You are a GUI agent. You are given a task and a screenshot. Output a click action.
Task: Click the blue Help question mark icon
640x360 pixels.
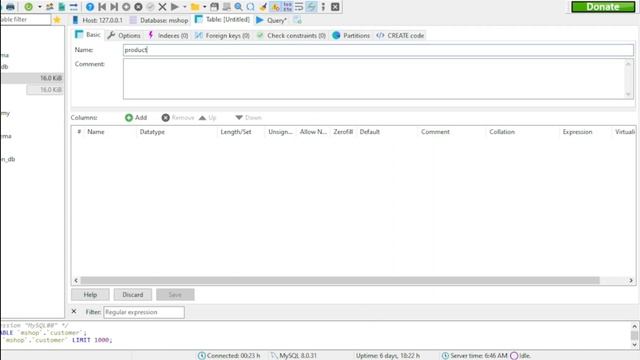point(90,7)
